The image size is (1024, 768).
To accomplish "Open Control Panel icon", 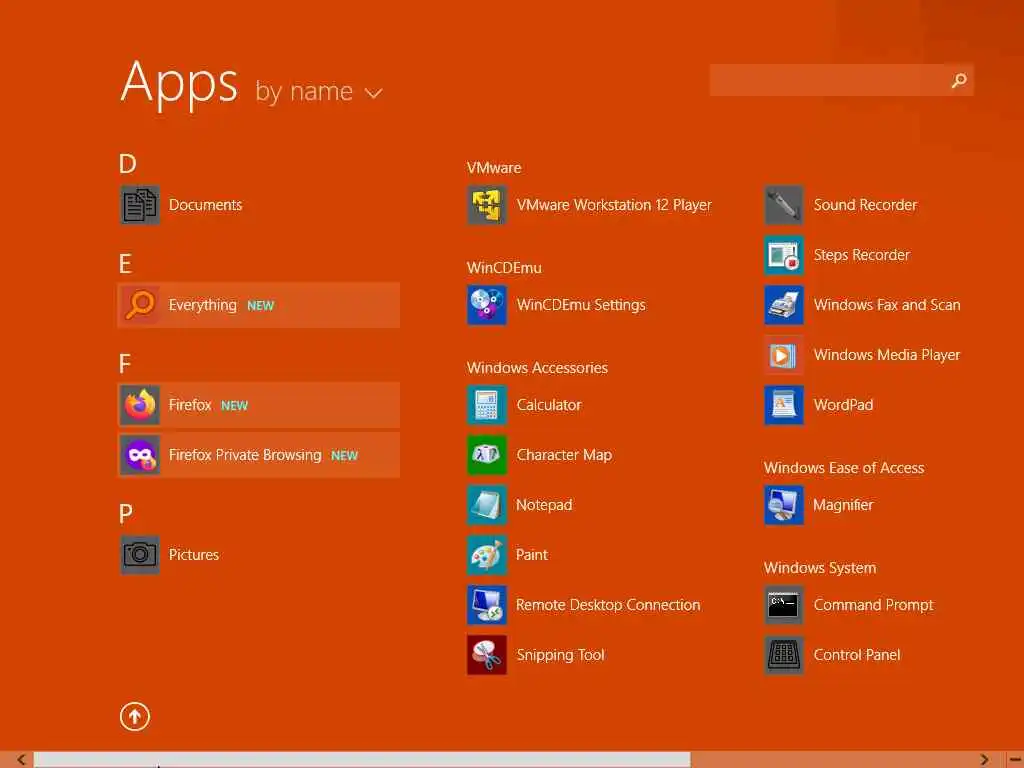I will 784,655.
